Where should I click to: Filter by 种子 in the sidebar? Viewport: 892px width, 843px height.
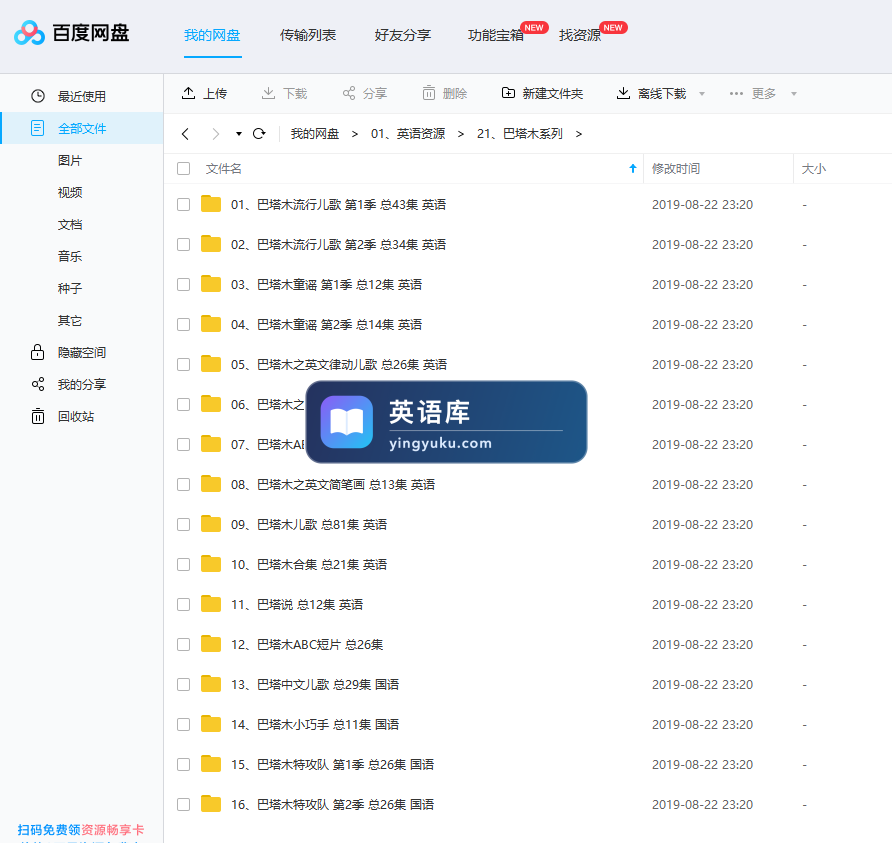(70, 288)
